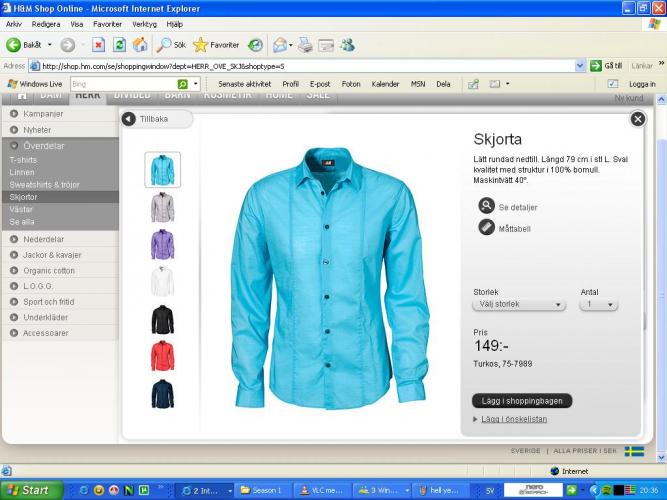Open the Antal quantity dropdown
The image size is (667, 500).
tap(599, 304)
